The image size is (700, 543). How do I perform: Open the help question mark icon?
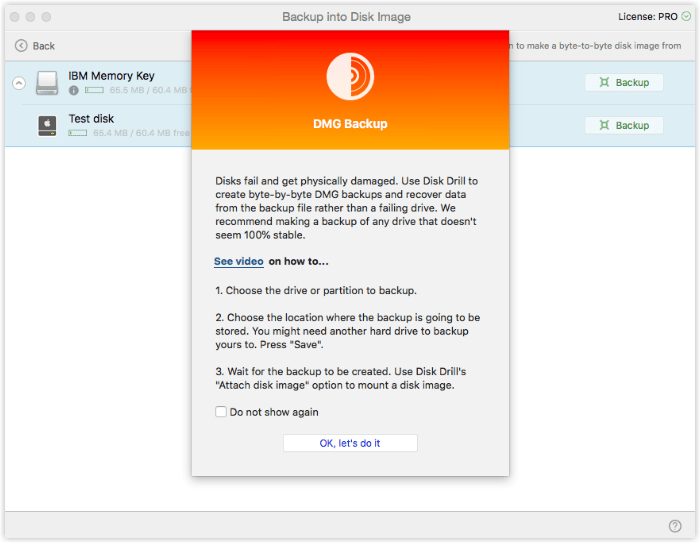[675, 526]
